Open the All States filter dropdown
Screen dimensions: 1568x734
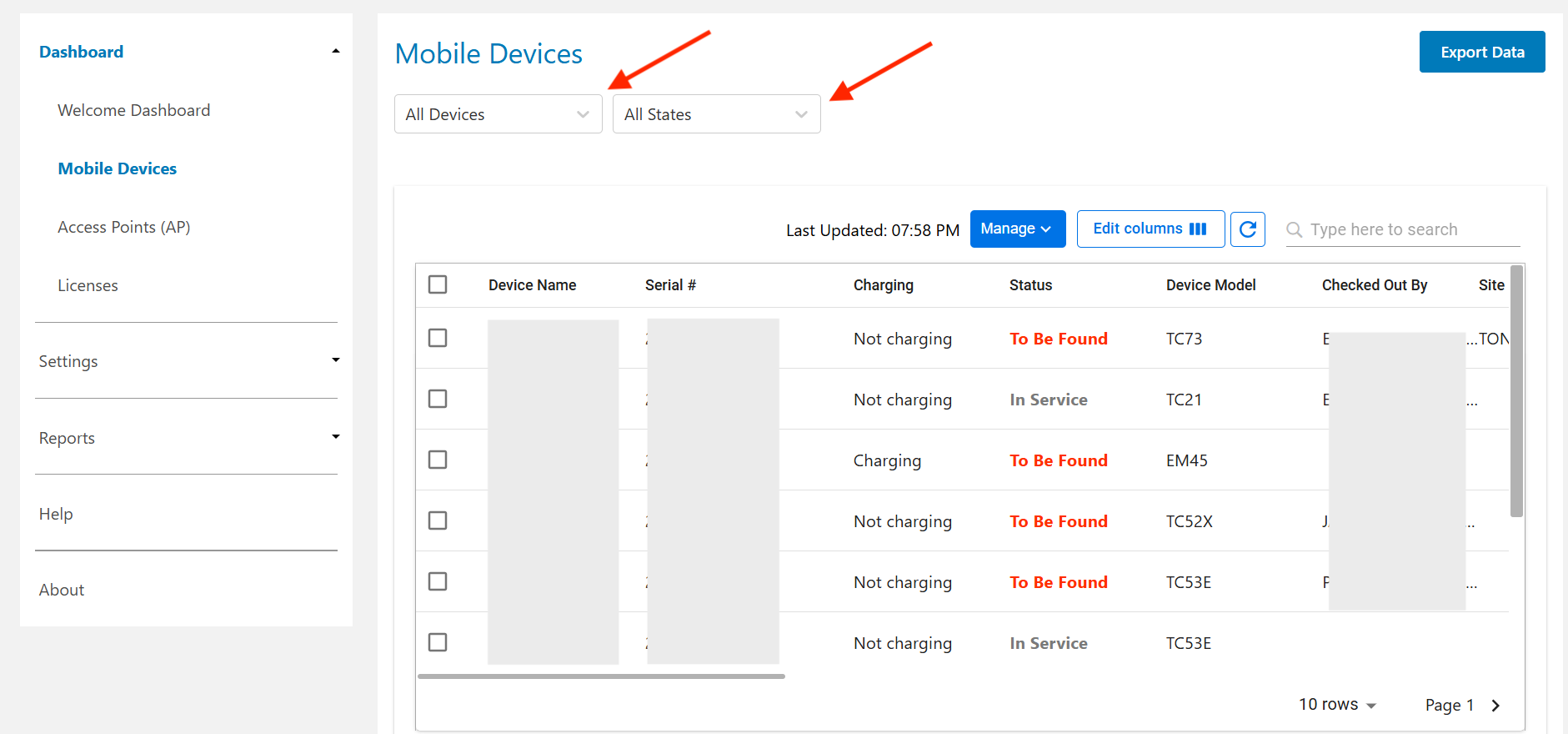tap(716, 114)
